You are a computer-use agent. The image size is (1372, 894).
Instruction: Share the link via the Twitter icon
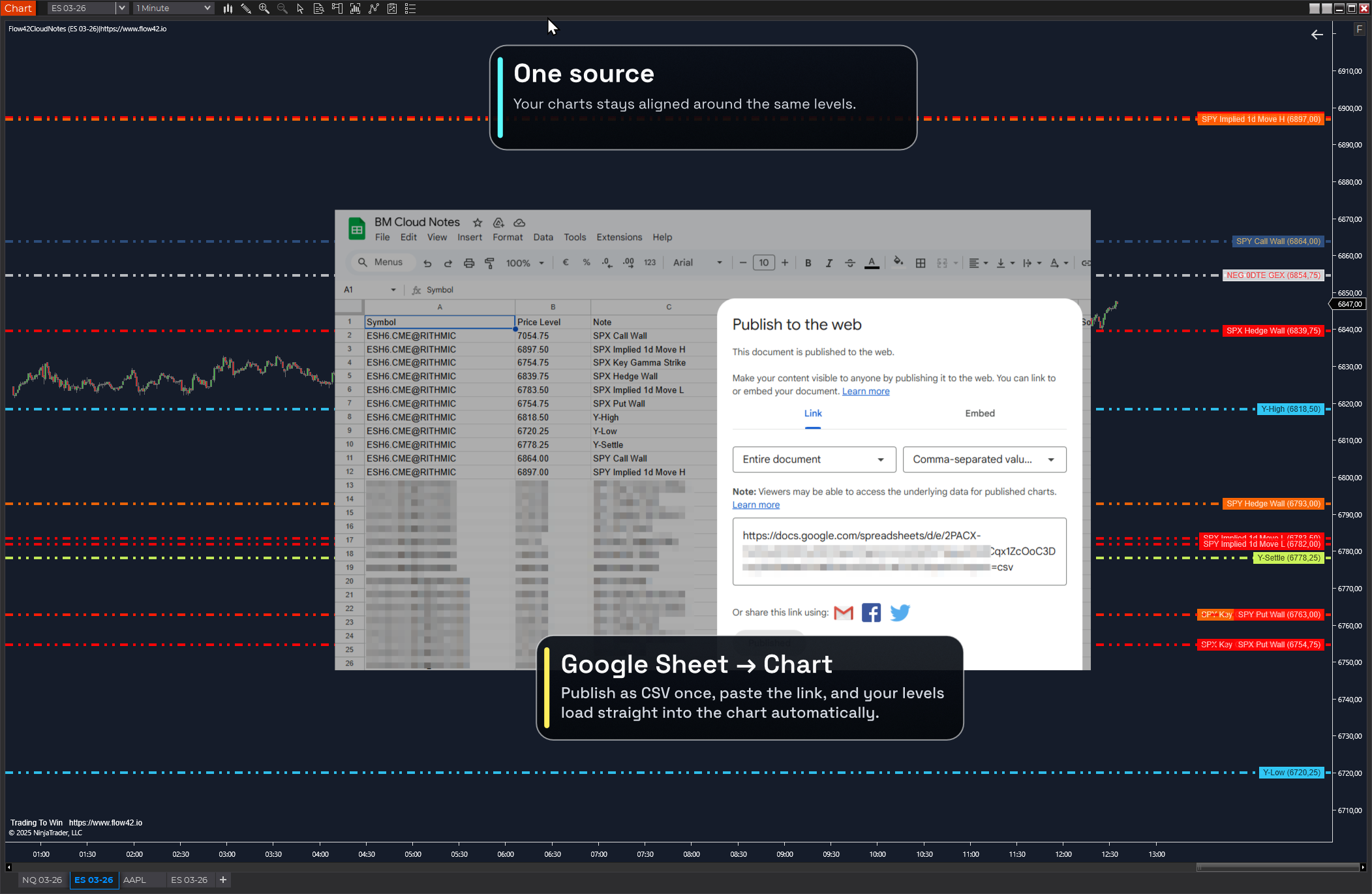point(900,613)
